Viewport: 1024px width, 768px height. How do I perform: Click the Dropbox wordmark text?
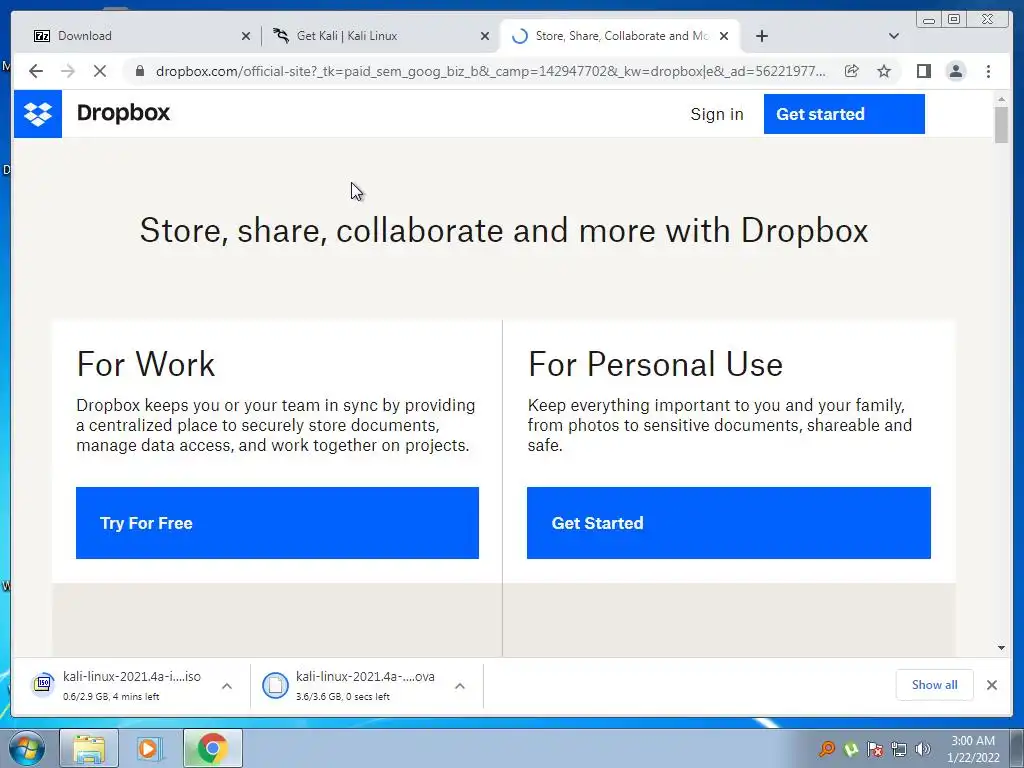[x=123, y=113]
